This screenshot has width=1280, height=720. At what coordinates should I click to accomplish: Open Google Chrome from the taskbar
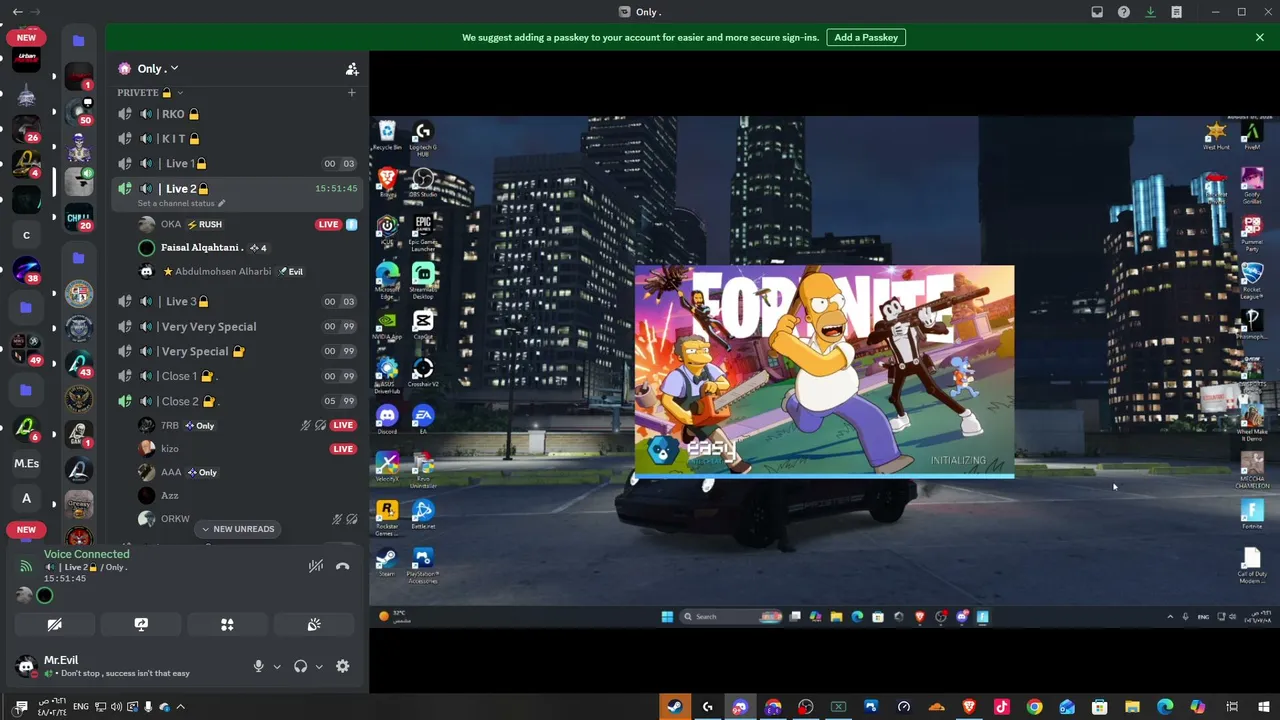[x=1035, y=707]
